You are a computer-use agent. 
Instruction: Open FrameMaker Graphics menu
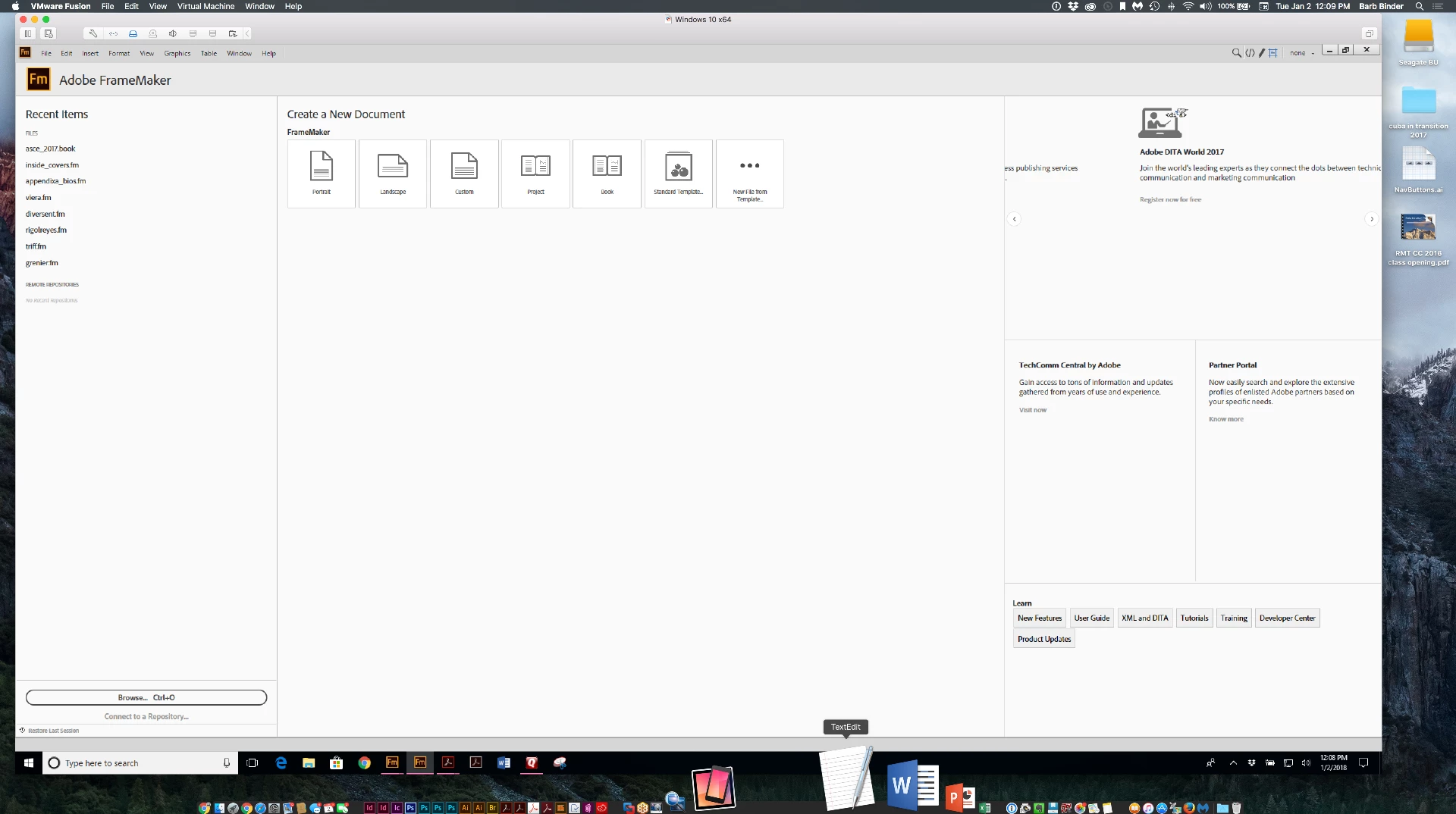(x=177, y=54)
